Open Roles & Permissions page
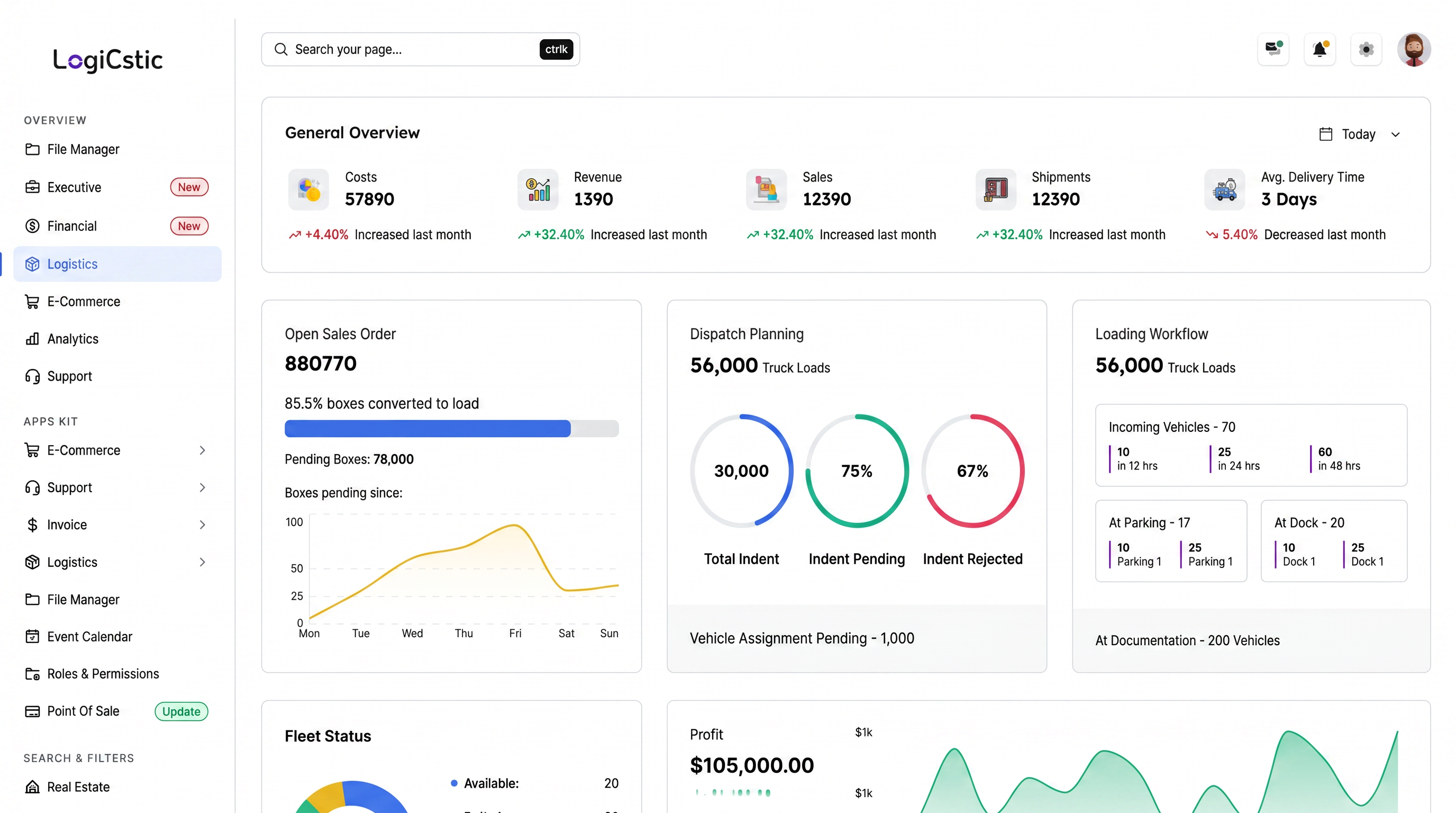This screenshot has width=1456, height=813. [117, 674]
